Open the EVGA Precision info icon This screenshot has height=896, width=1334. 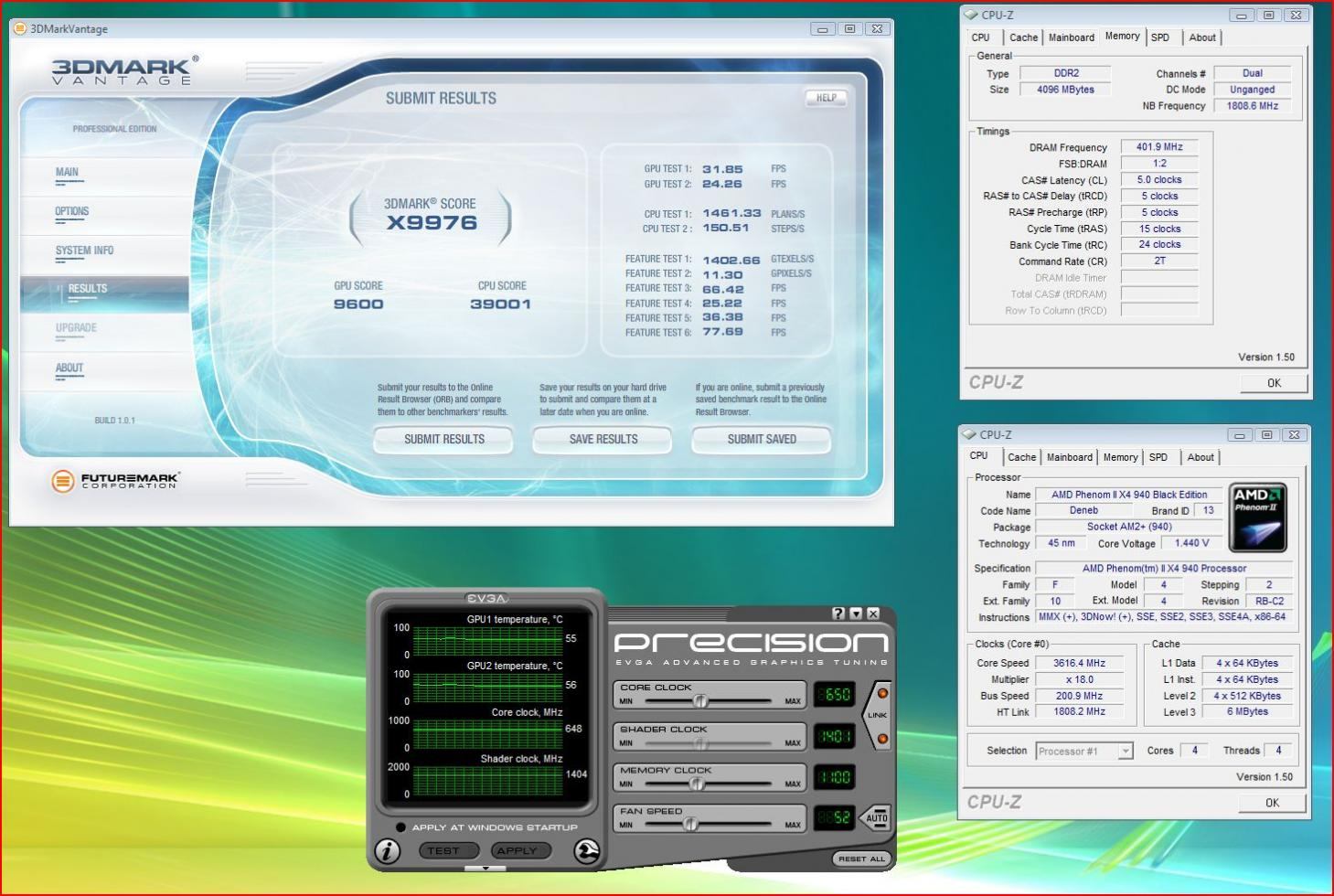(388, 851)
